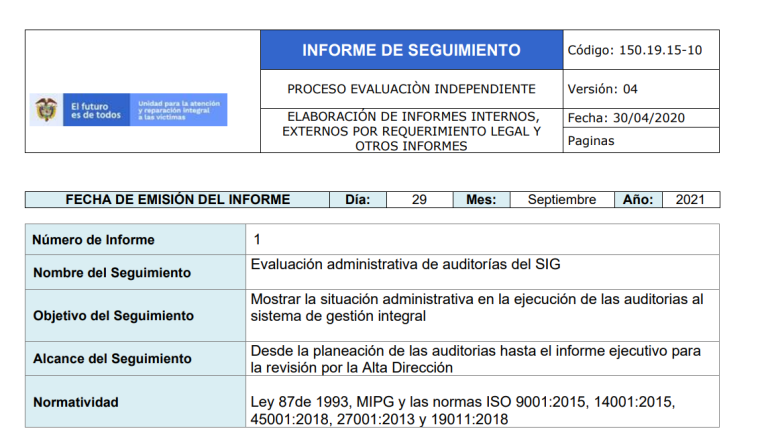The width and height of the screenshot is (768, 439).
Task: Click the 'Número de Informe' row label
Action: pos(93,240)
